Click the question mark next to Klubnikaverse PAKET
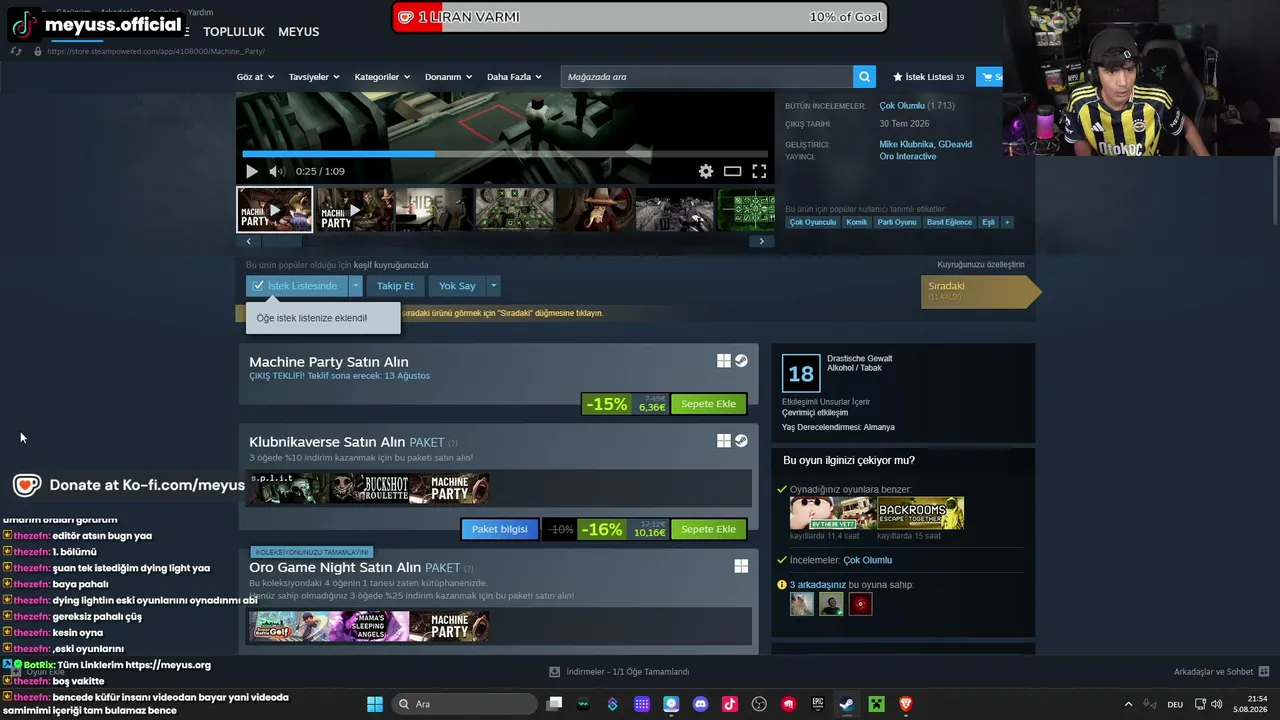This screenshot has width=1280, height=720. (x=453, y=443)
